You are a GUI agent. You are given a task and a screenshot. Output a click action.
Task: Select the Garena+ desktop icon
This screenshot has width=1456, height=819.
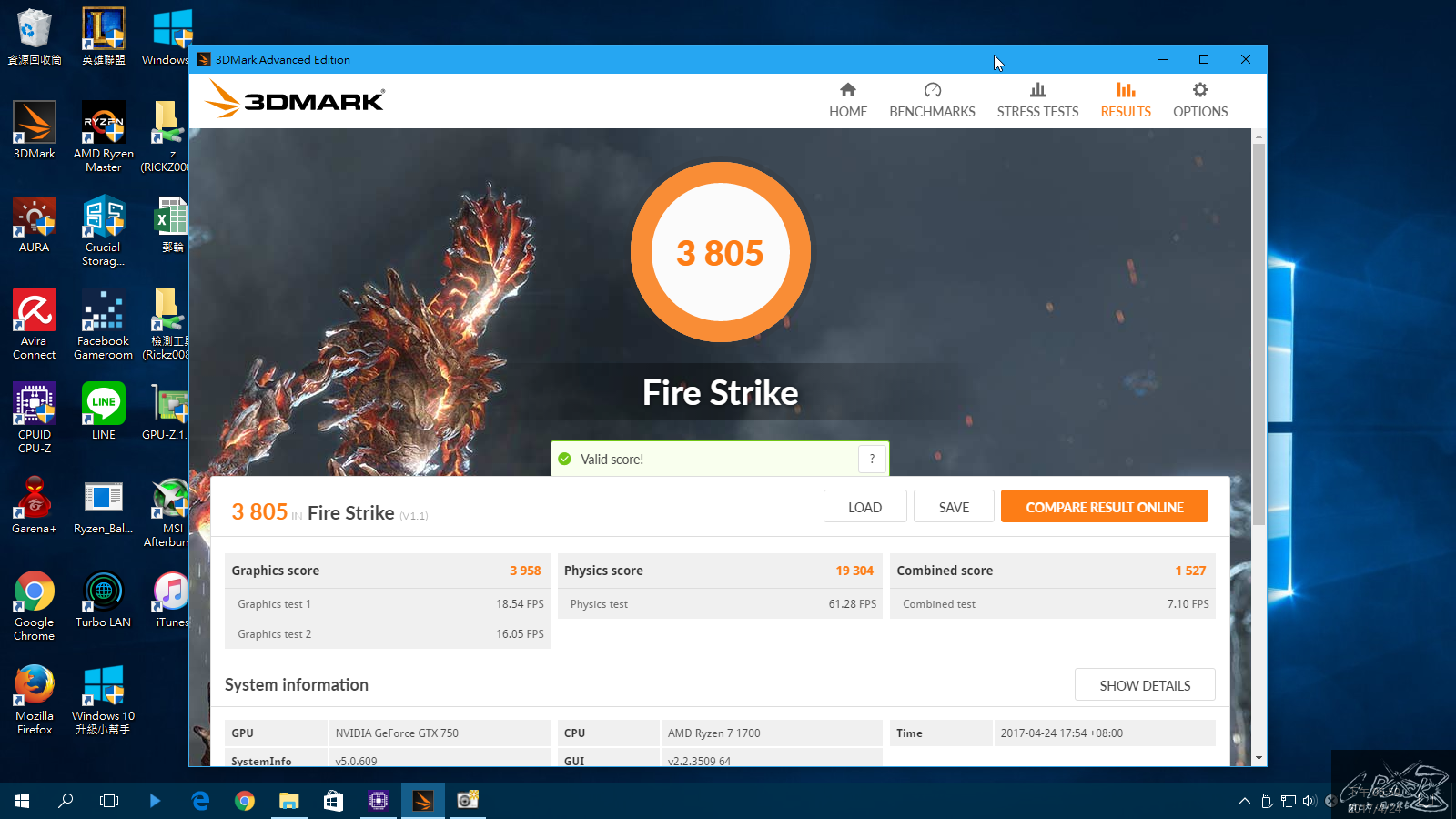point(35,505)
